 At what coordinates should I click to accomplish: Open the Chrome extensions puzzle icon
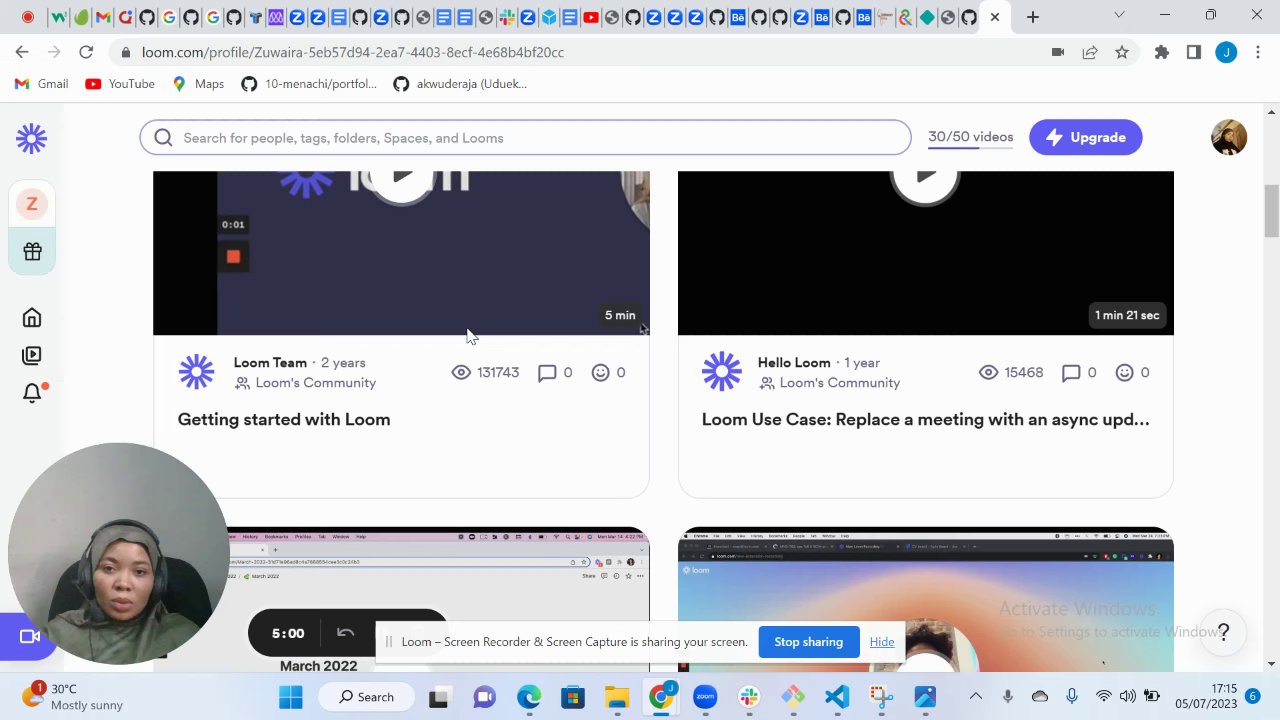(x=1162, y=52)
